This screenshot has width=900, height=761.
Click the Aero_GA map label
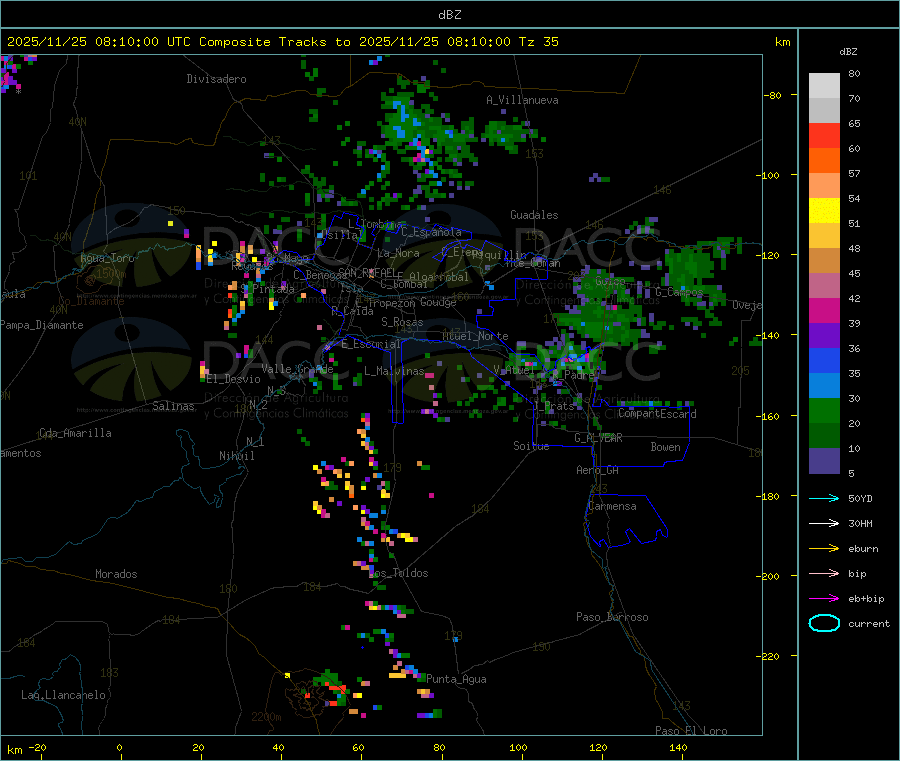click(598, 470)
